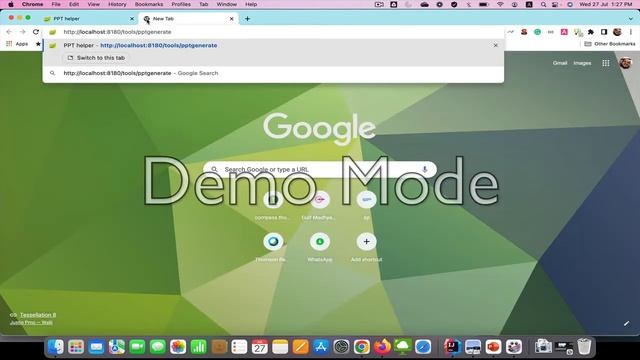640x360 pixels.
Task: Open Finder from the Dock
Action: (x=56, y=347)
